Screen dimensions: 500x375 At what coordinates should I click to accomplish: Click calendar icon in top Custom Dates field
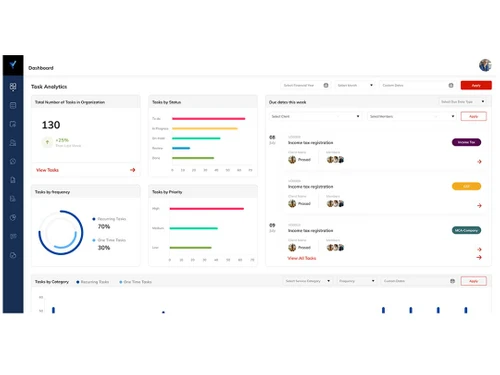451,85
